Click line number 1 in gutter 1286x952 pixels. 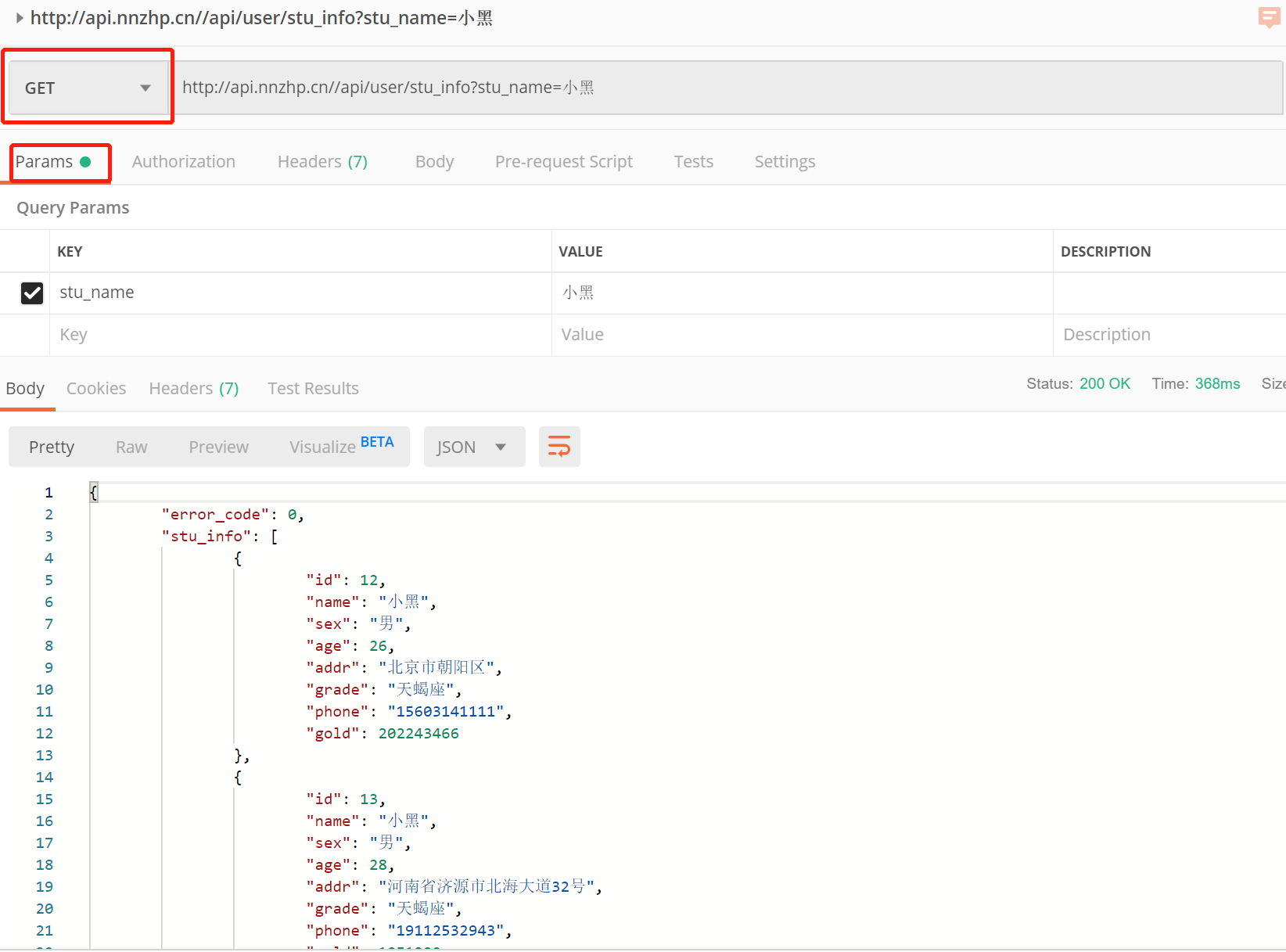click(48, 493)
